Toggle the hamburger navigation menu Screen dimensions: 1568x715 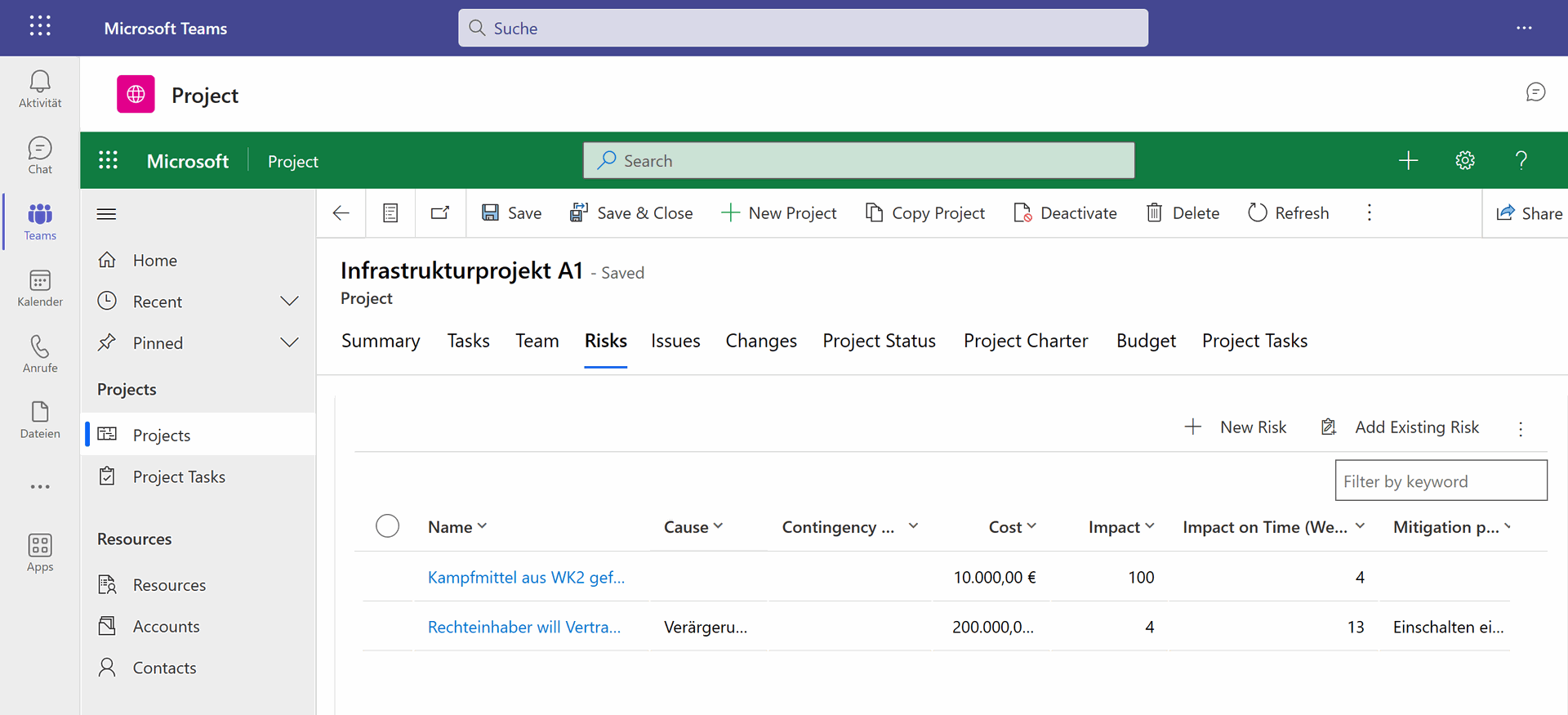coord(106,214)
